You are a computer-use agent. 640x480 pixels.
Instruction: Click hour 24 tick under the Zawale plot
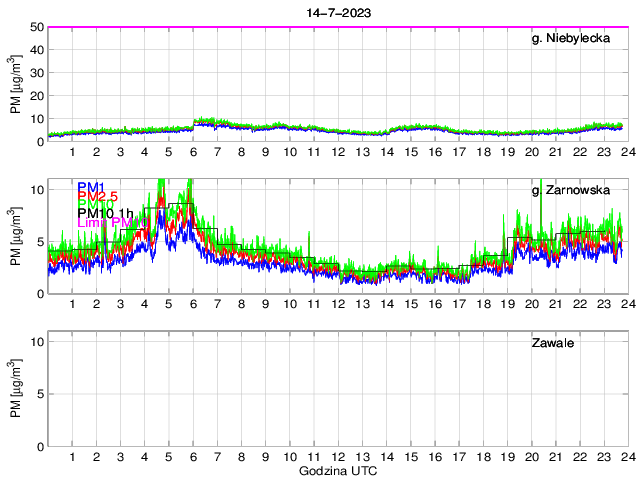tap(626, 457)
